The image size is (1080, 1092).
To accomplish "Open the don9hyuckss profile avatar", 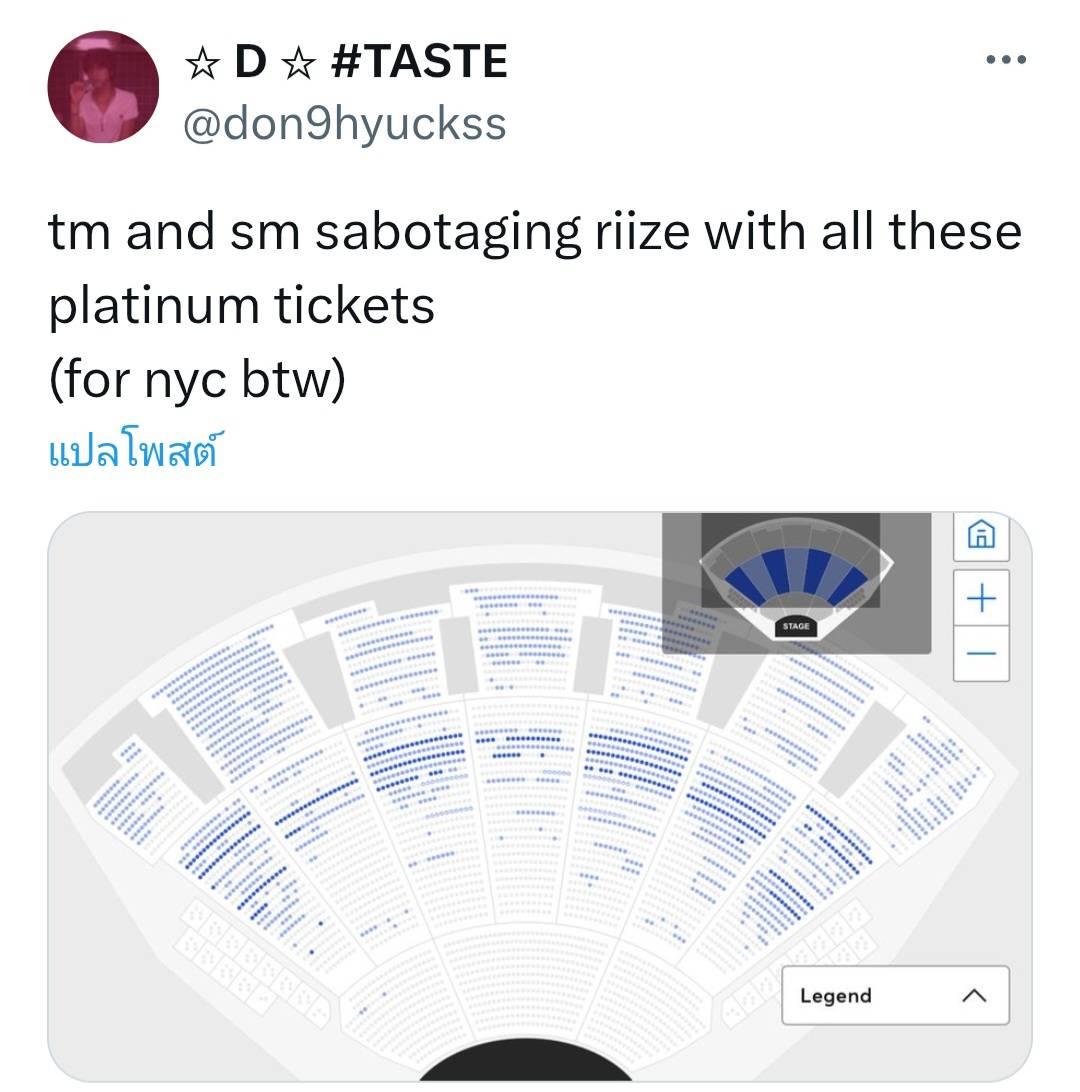I will click(103, 86).
